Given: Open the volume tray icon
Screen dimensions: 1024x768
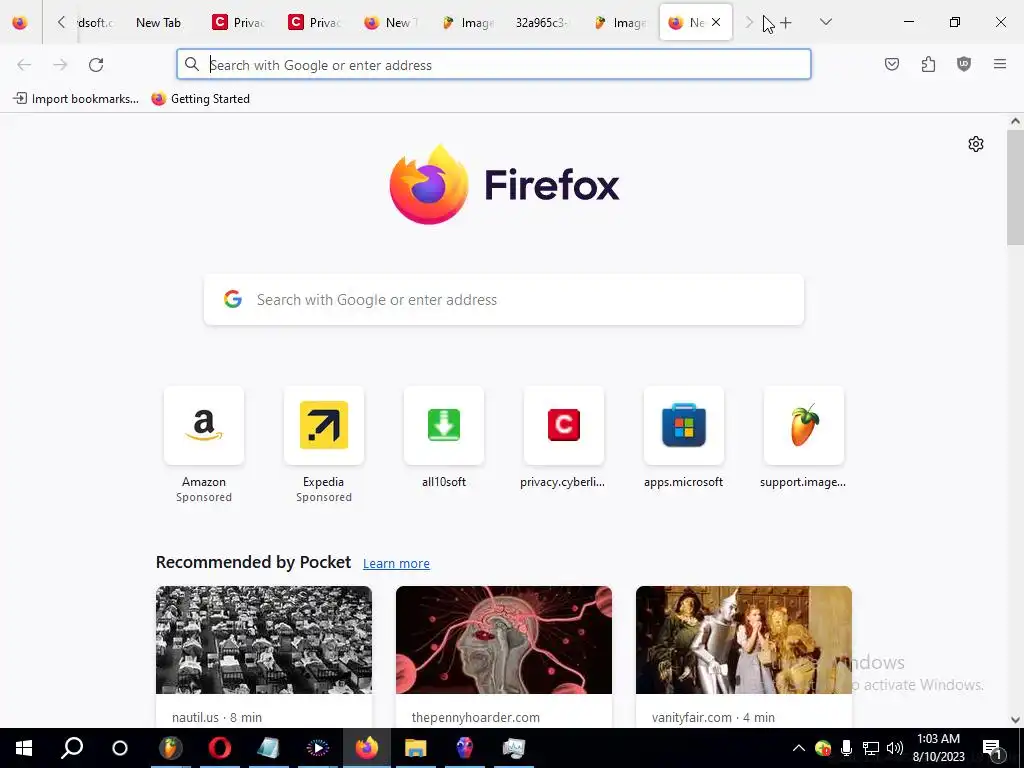Looking at the screenshot, I should [895, 748].
